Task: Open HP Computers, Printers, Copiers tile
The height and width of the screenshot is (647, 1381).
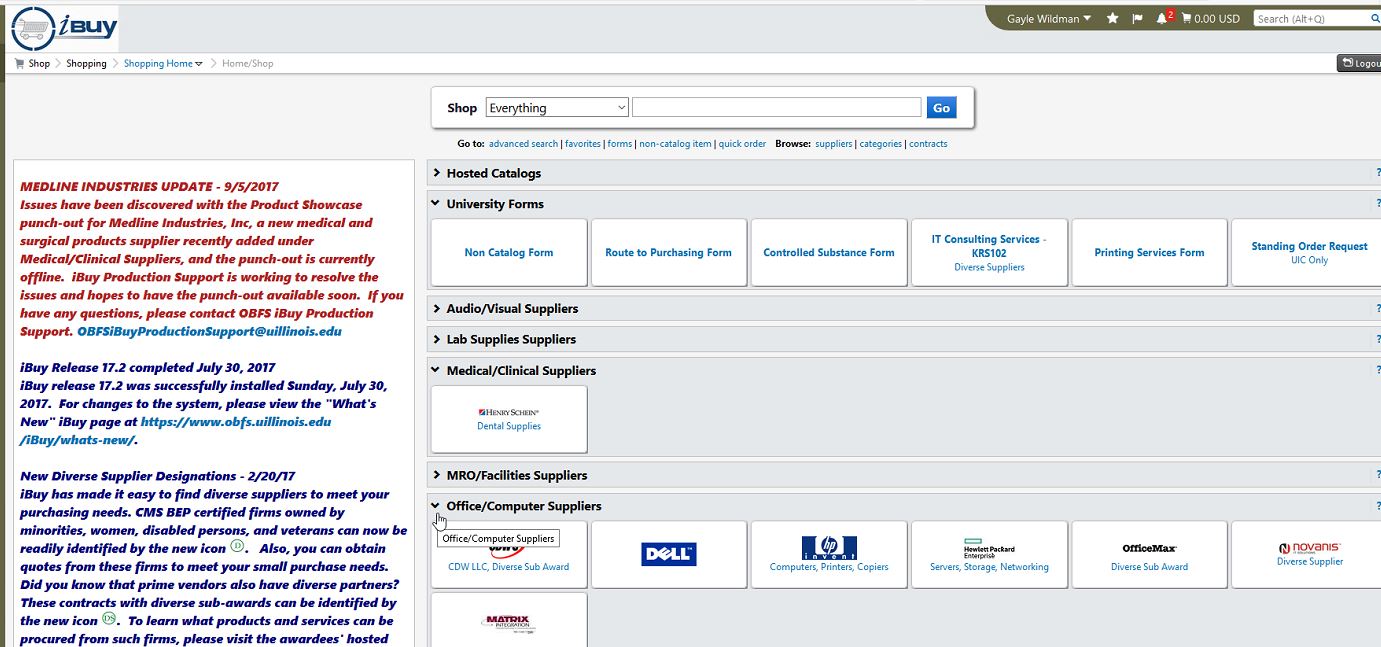Action: coord(829,554)
